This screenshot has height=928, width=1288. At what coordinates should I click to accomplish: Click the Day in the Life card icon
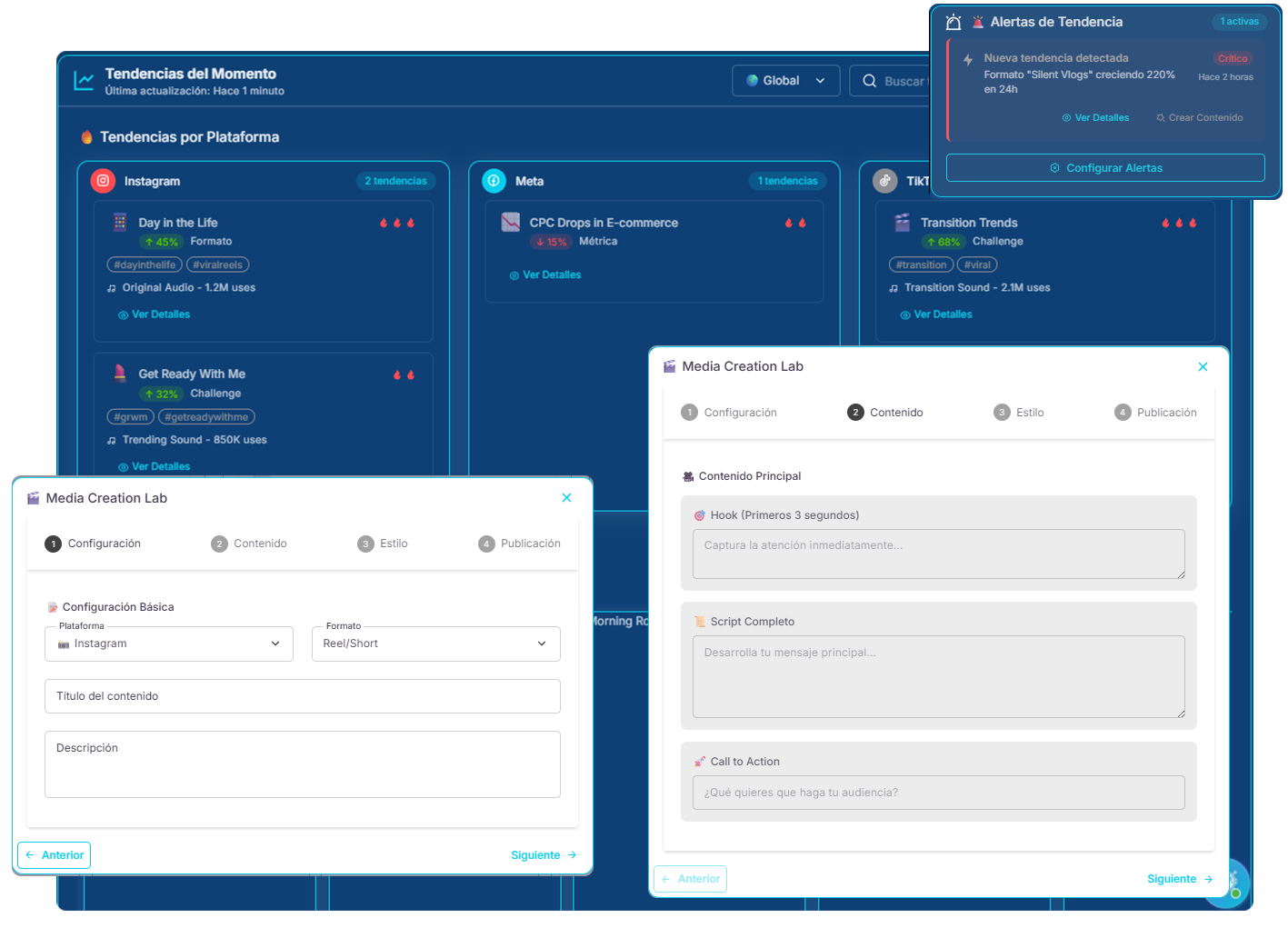coord(120,223)
